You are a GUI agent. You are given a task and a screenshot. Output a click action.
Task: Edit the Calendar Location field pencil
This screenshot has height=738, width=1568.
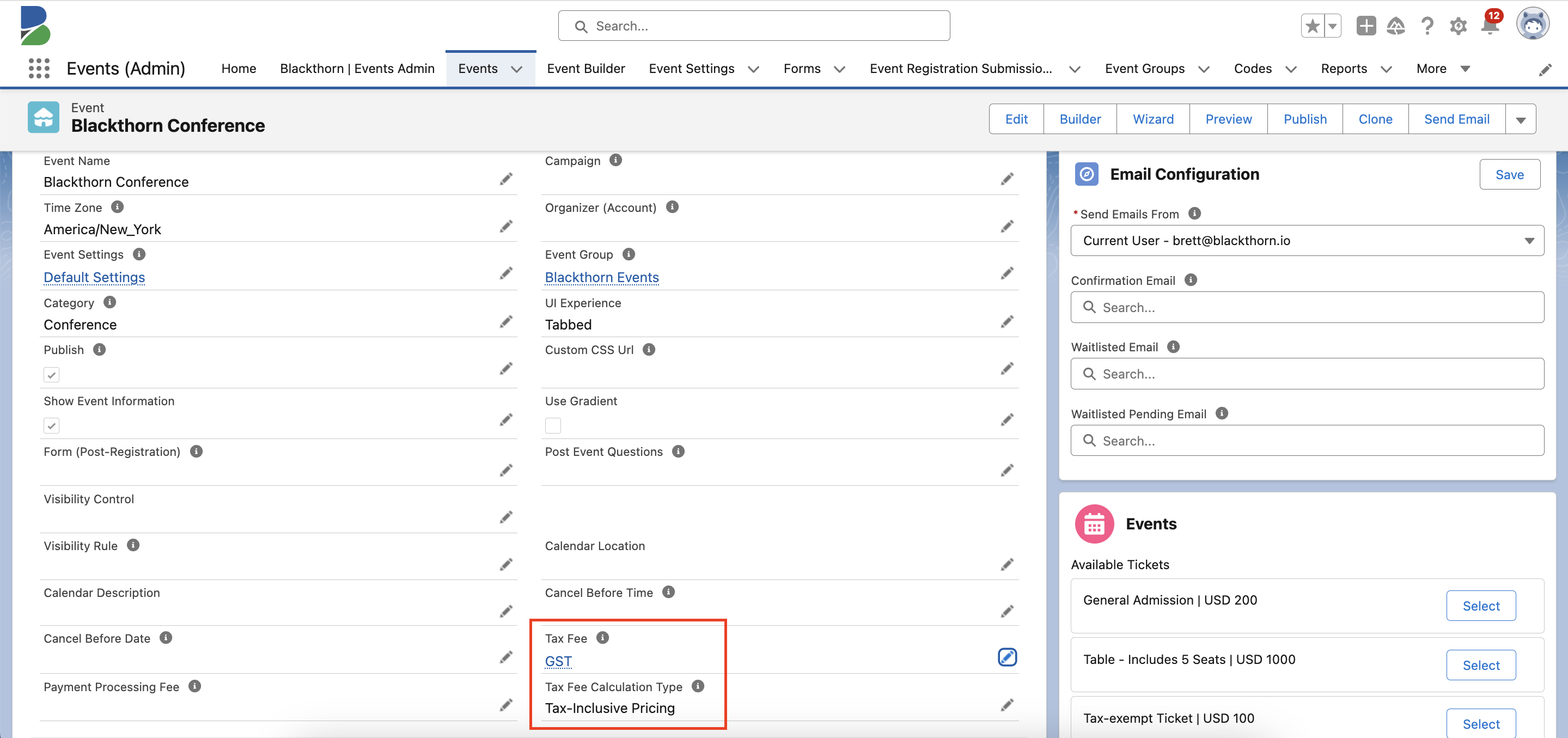click(x=1008, y=564)
